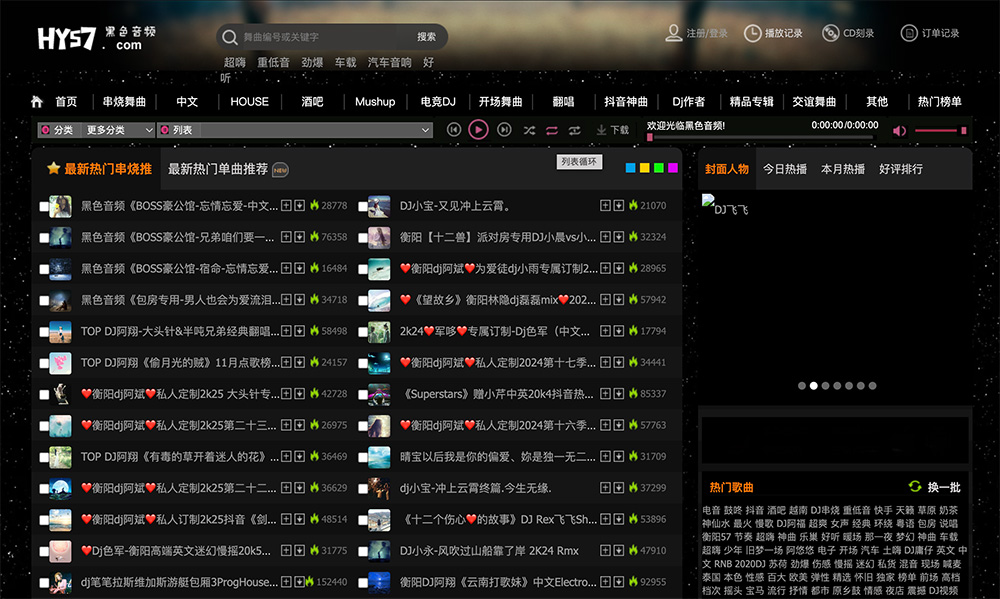
Task: Select the magenta theme color swatch
Action: tap(673, 168)
